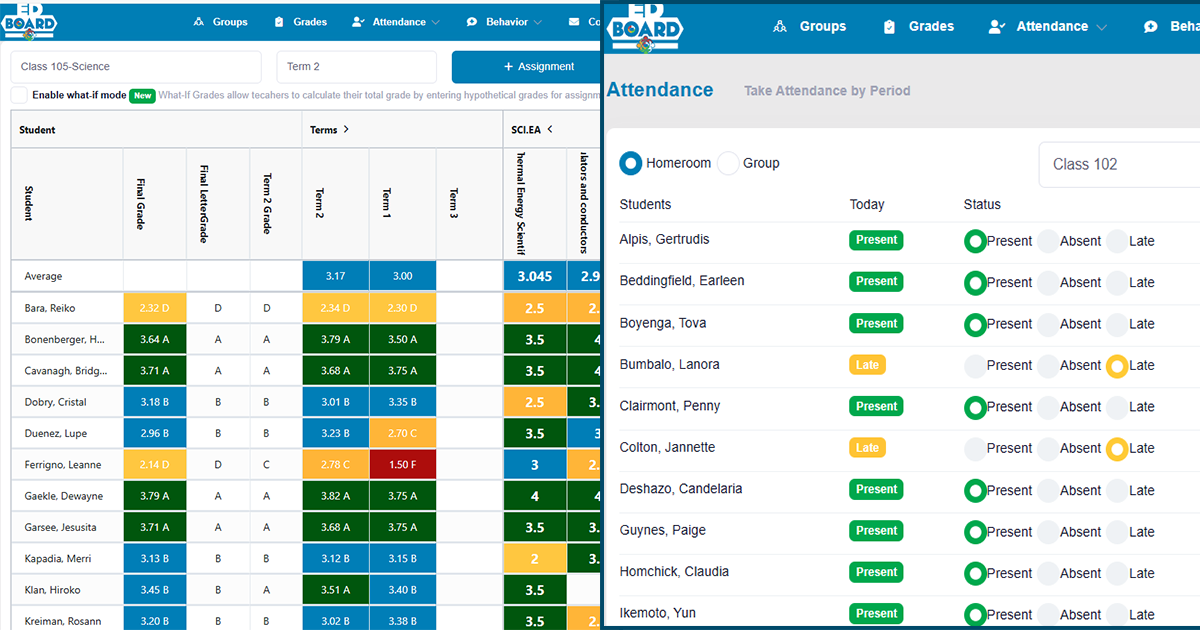Set Bumbalo, Lanora status to Present
1200x630 pixels.
click(975, 366)
